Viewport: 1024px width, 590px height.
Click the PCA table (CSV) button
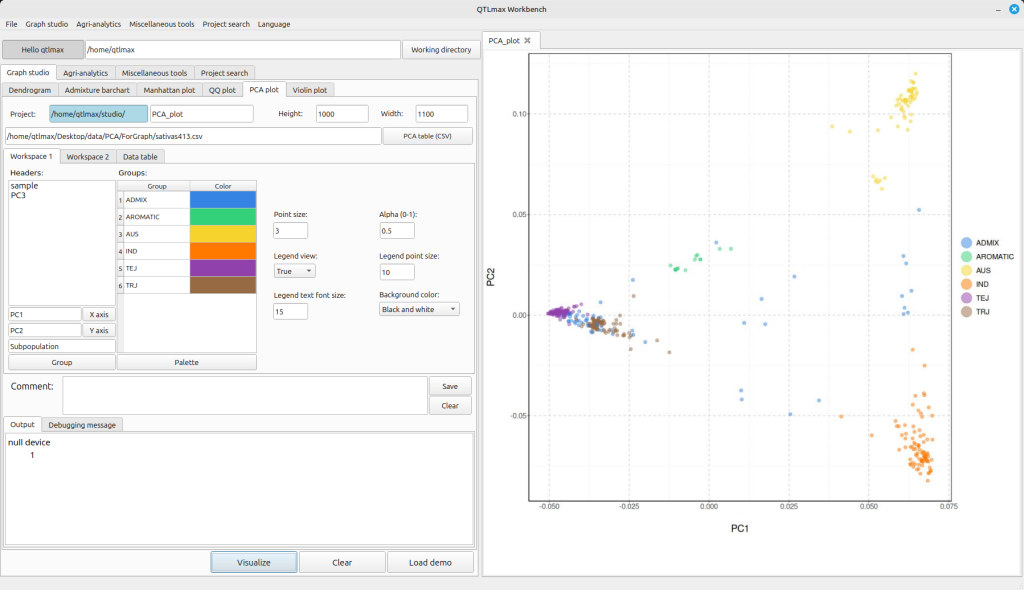tap(427, 136)
